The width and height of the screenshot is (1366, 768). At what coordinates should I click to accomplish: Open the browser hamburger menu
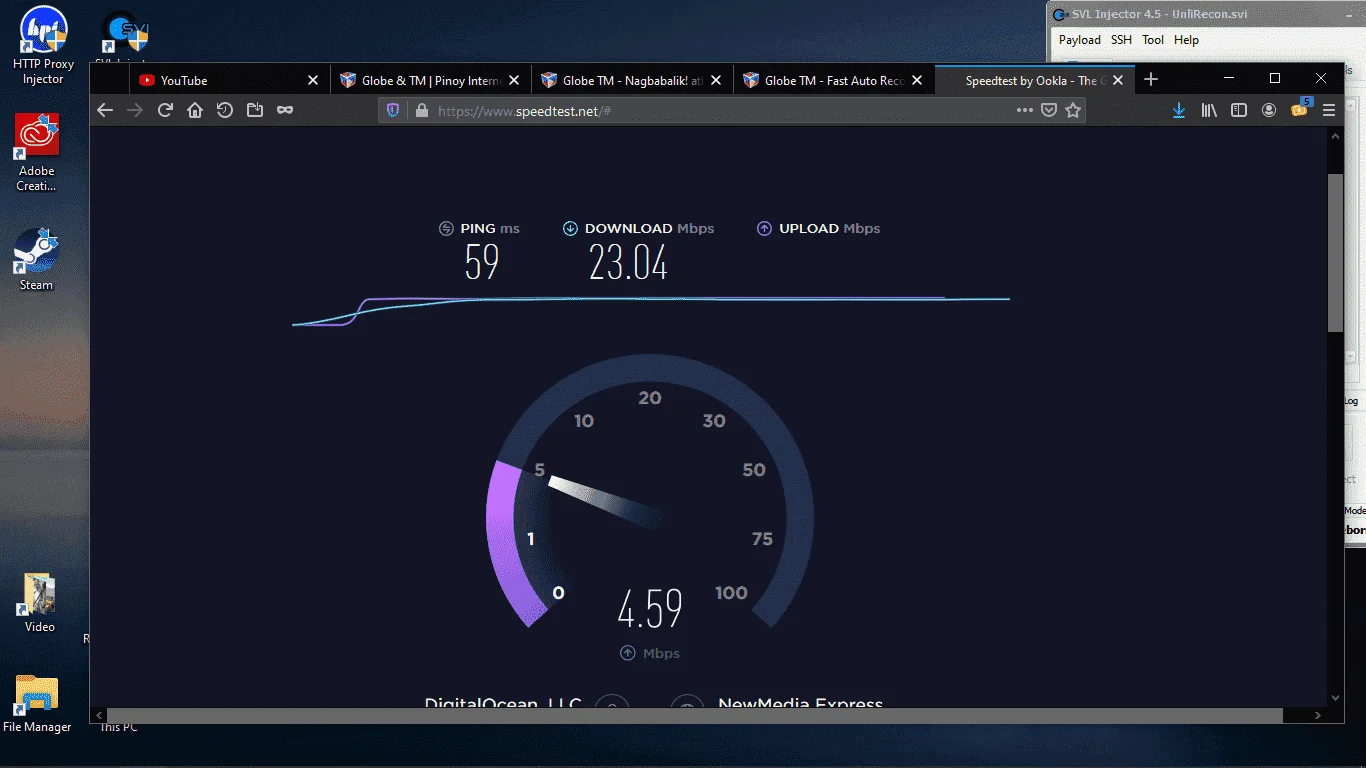click(1329, 110)
